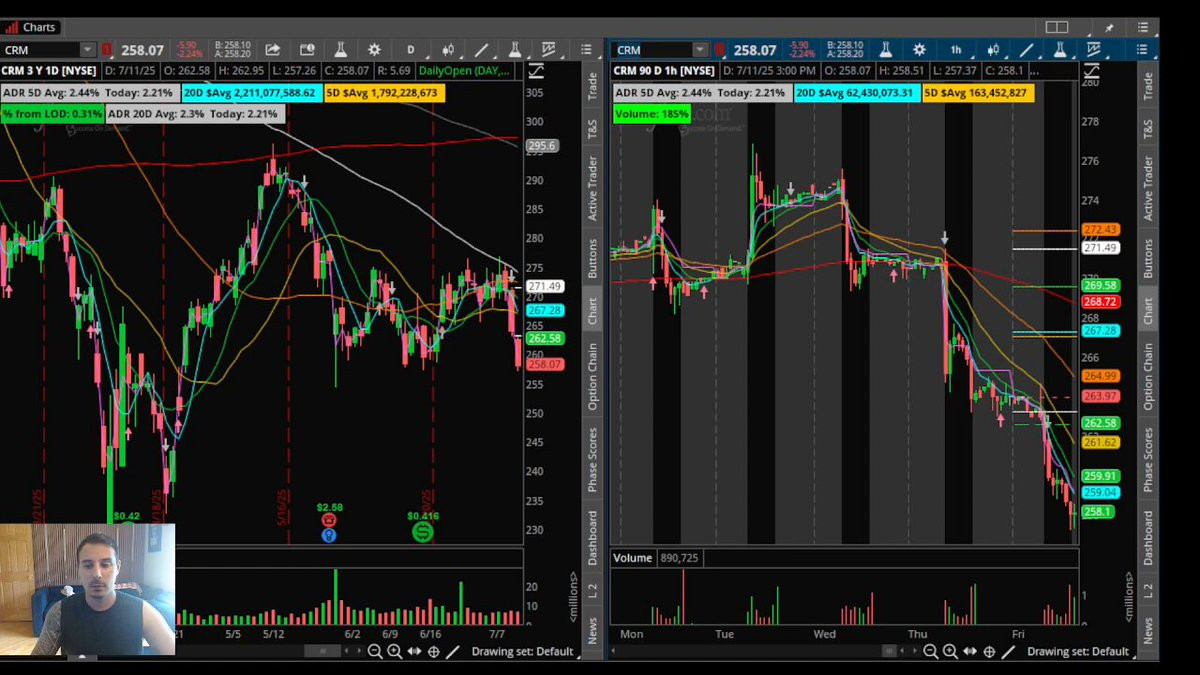
Task: Open Dashboard tab on right sidebar
Action: [1148, 538]
